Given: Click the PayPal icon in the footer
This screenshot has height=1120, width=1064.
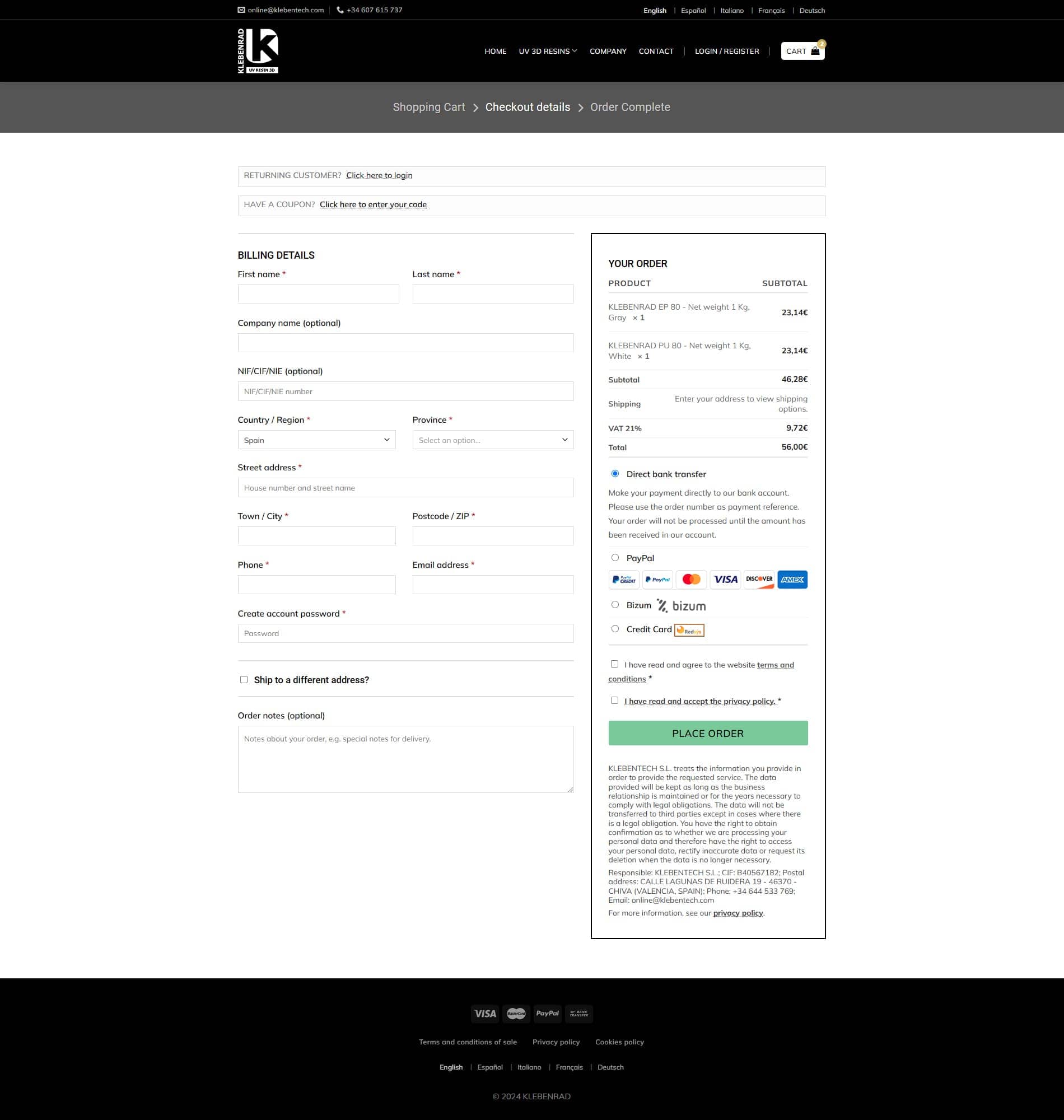Looking at the screenshot, I should click(x=547, y=1014).
